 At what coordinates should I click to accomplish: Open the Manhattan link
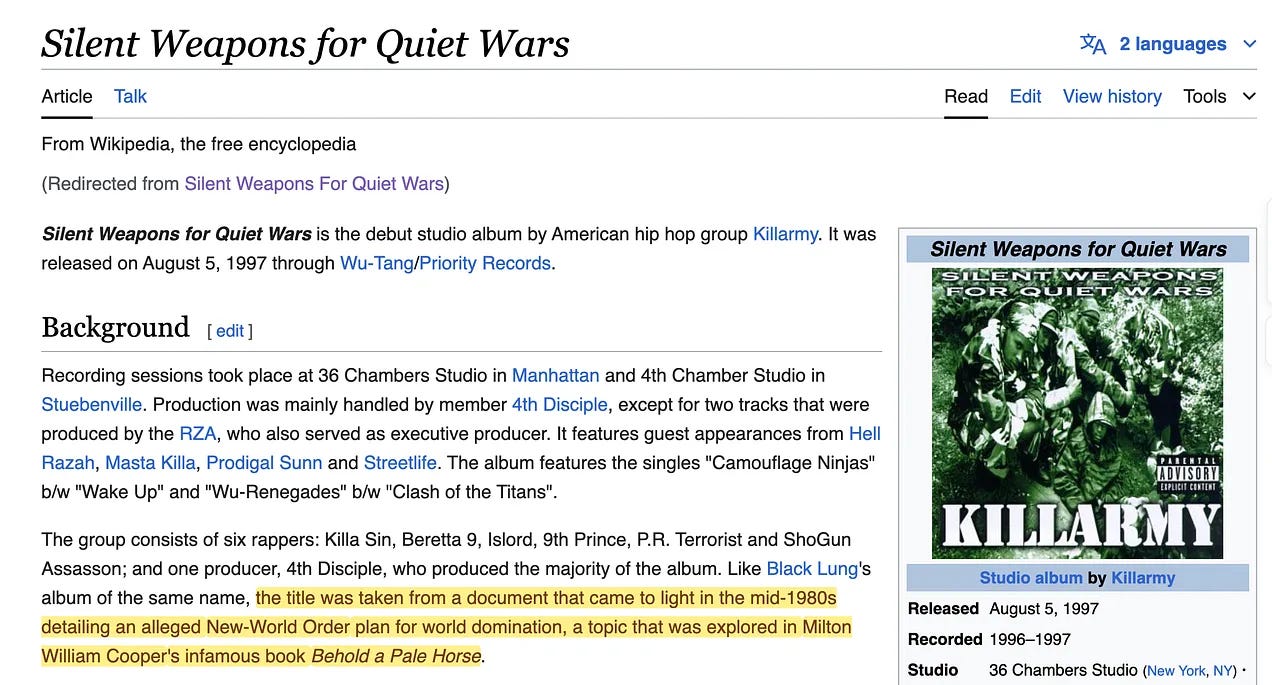click(x=556, y=375)
